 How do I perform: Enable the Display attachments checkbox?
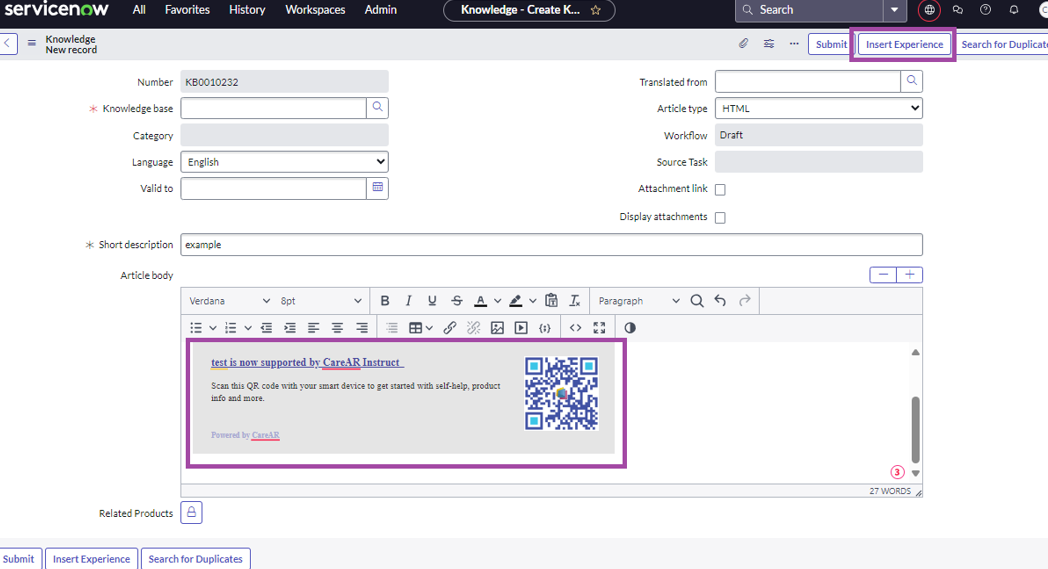pyautogui.click(x=720, y=218)
